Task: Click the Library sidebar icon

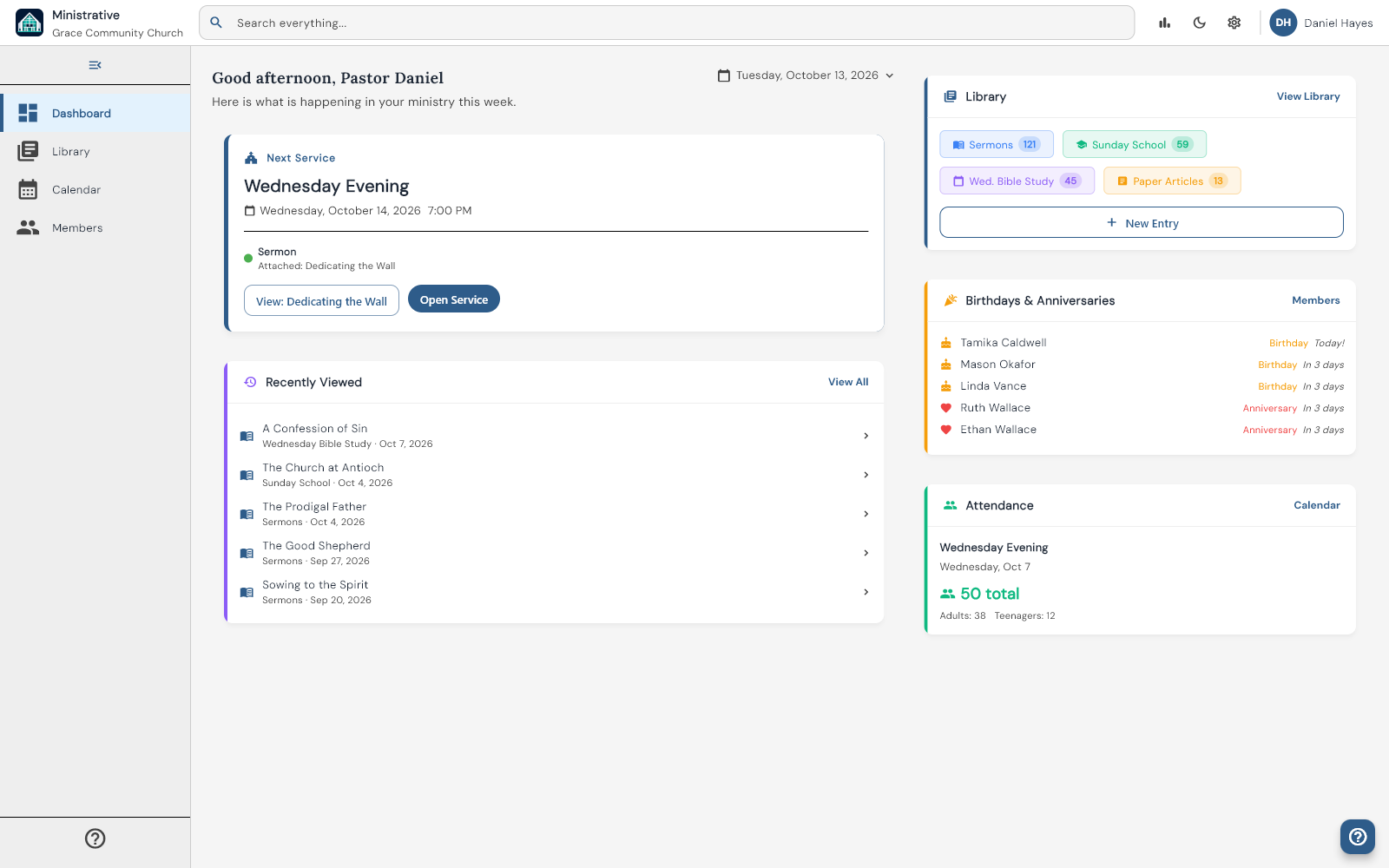Action: pyautogui.click(x=28, y=151)
